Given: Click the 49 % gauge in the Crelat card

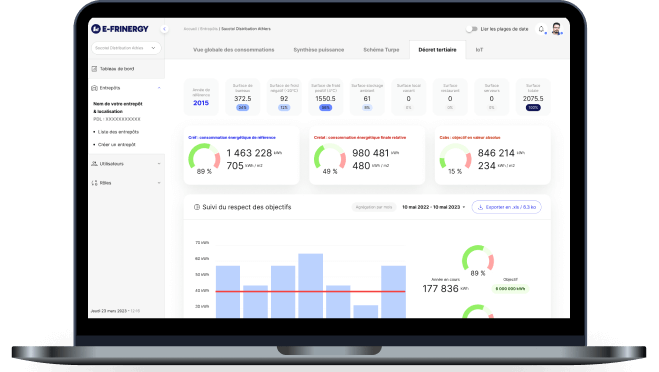Looking at the screenshot, I should tap(330, 158).
